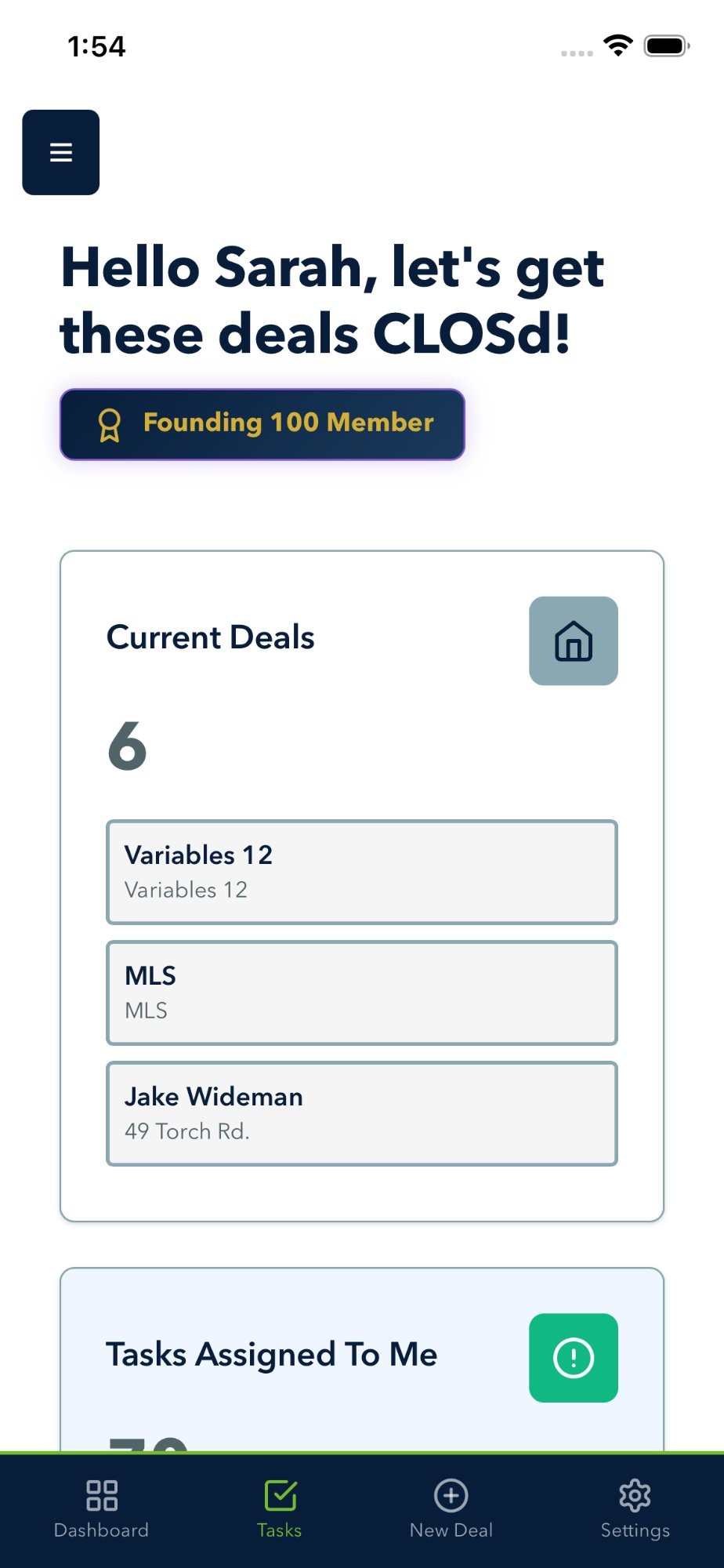Image resolution: width=724 pixels, height=1568 pixels.
Task: Go to the New Deal tab label
Action: click(x=451, y=1530)
